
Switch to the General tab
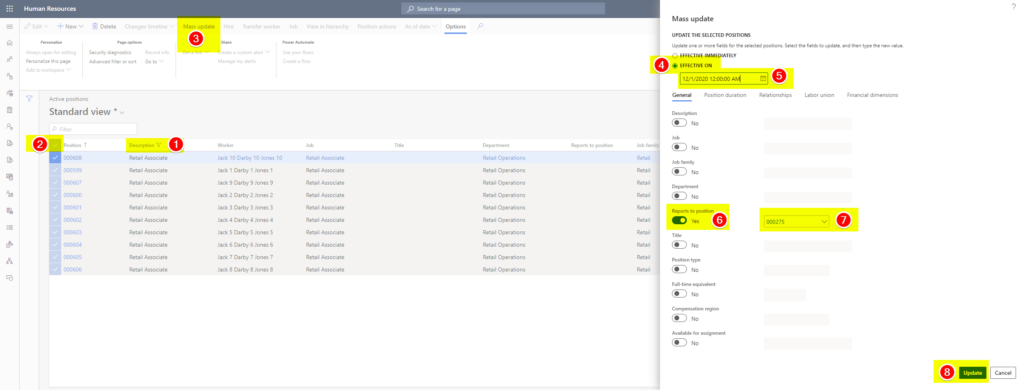(x=681, y=95)
